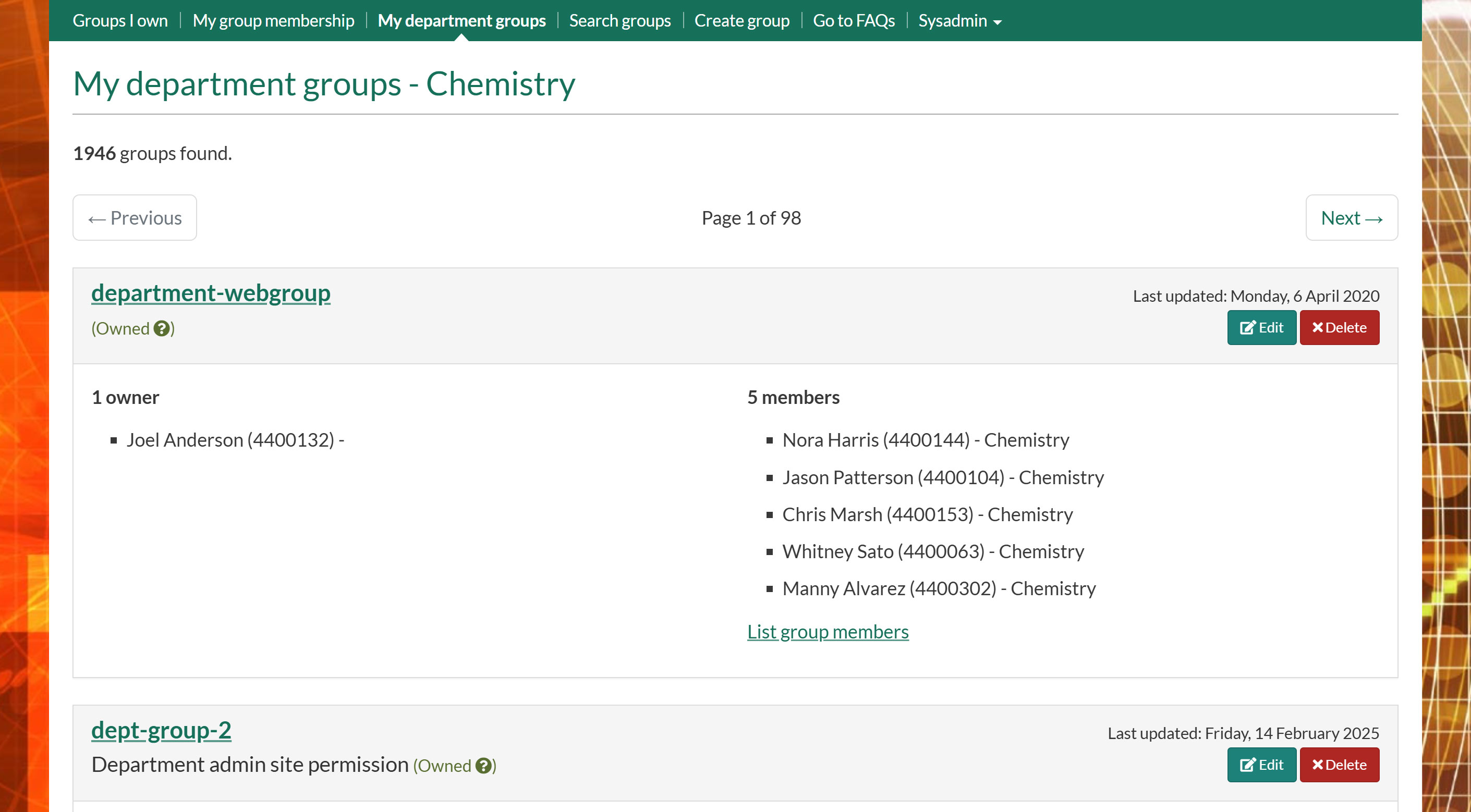Image resolution: width=1471 pixels, height=812 pixels.
Task: Select My department groups tab
Action: pos(461,21)
